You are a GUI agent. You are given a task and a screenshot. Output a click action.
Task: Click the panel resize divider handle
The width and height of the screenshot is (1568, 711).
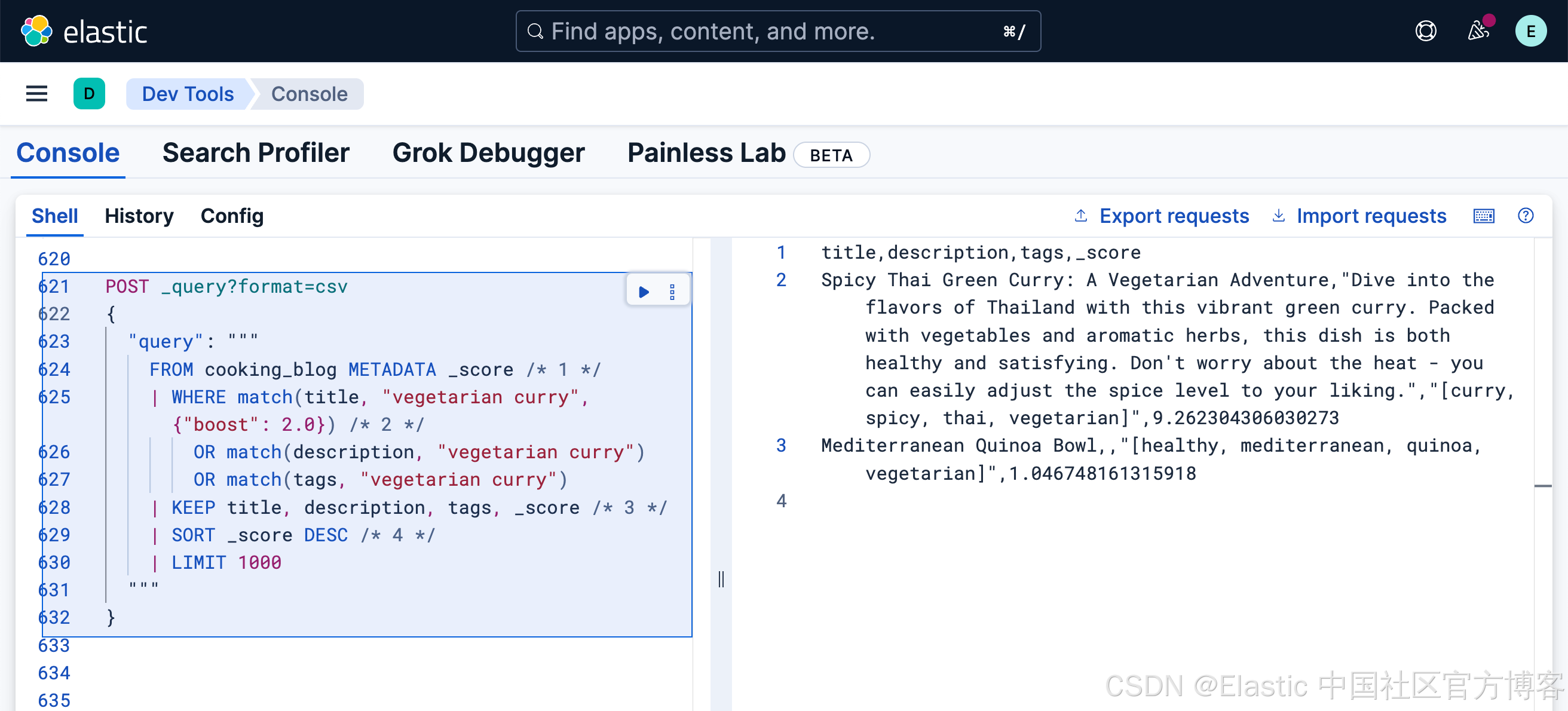click(721, 579)
